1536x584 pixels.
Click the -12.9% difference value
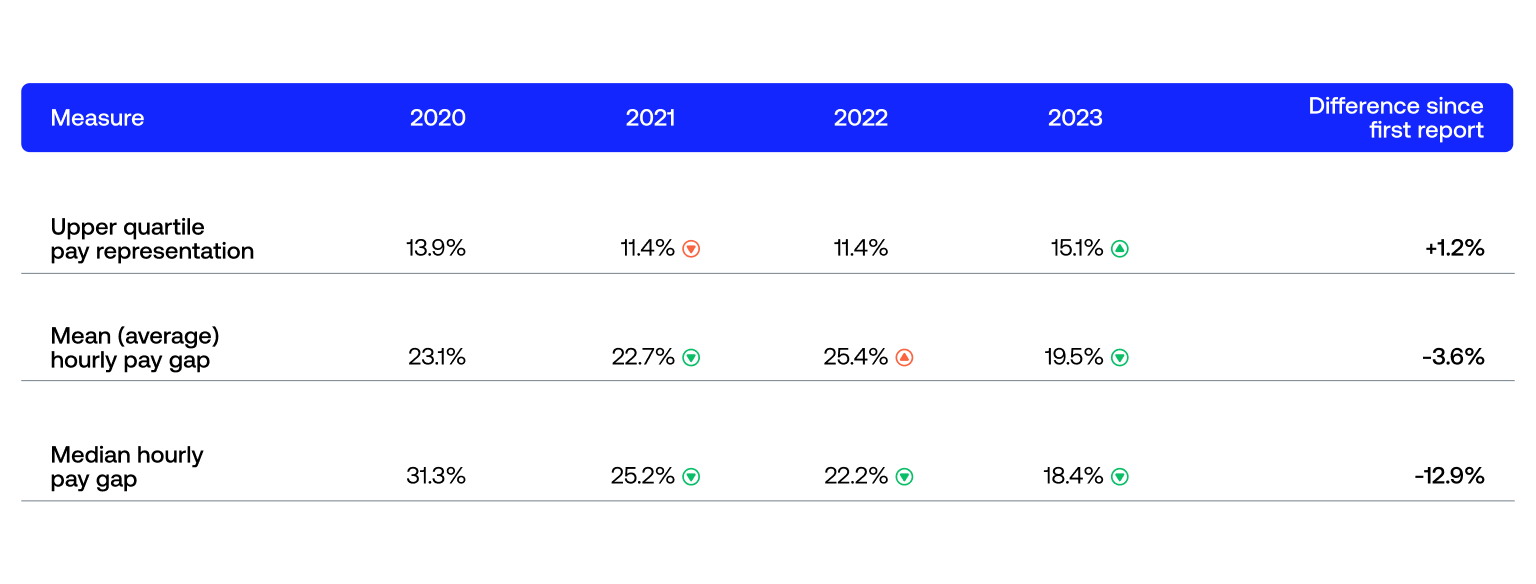point(1449,477)
